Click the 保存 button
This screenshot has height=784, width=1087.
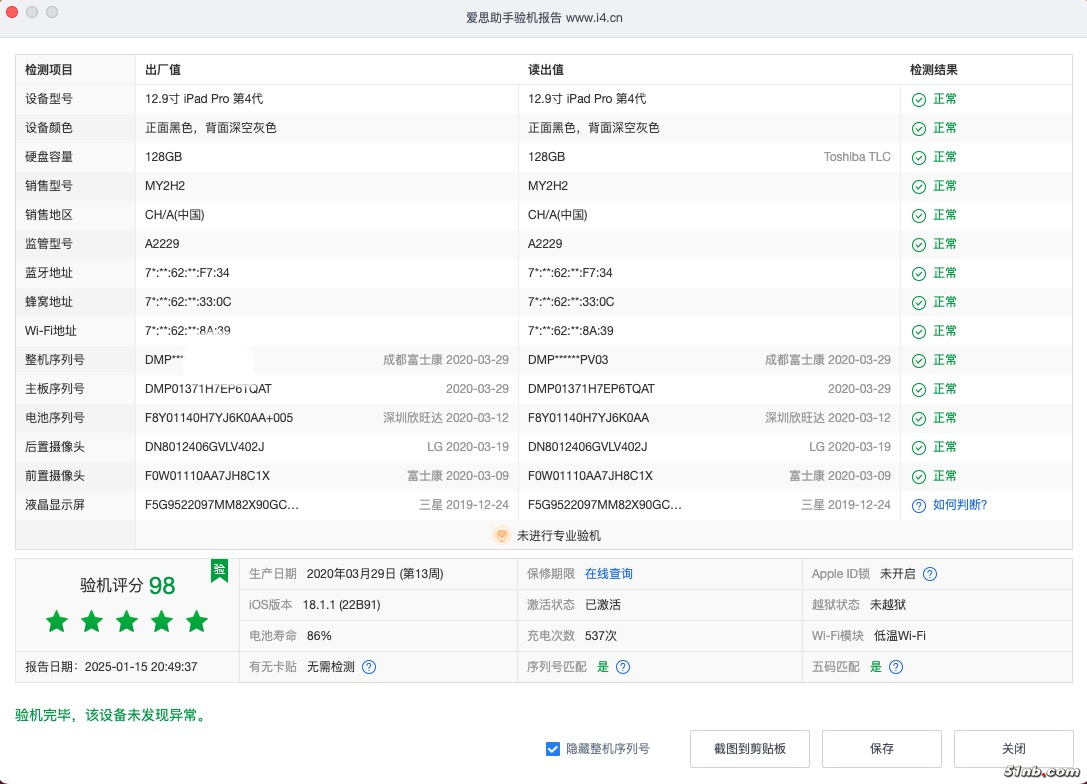[881, 749]
